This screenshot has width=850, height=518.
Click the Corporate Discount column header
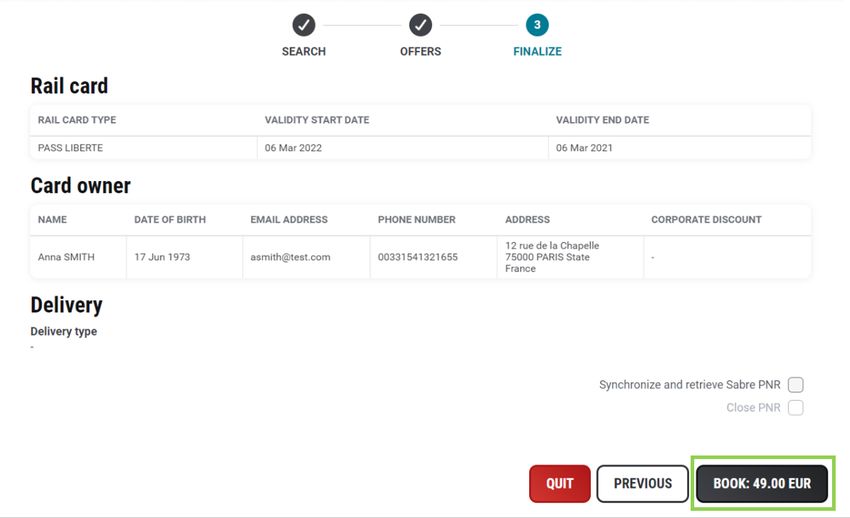click(x=706, y=219)
